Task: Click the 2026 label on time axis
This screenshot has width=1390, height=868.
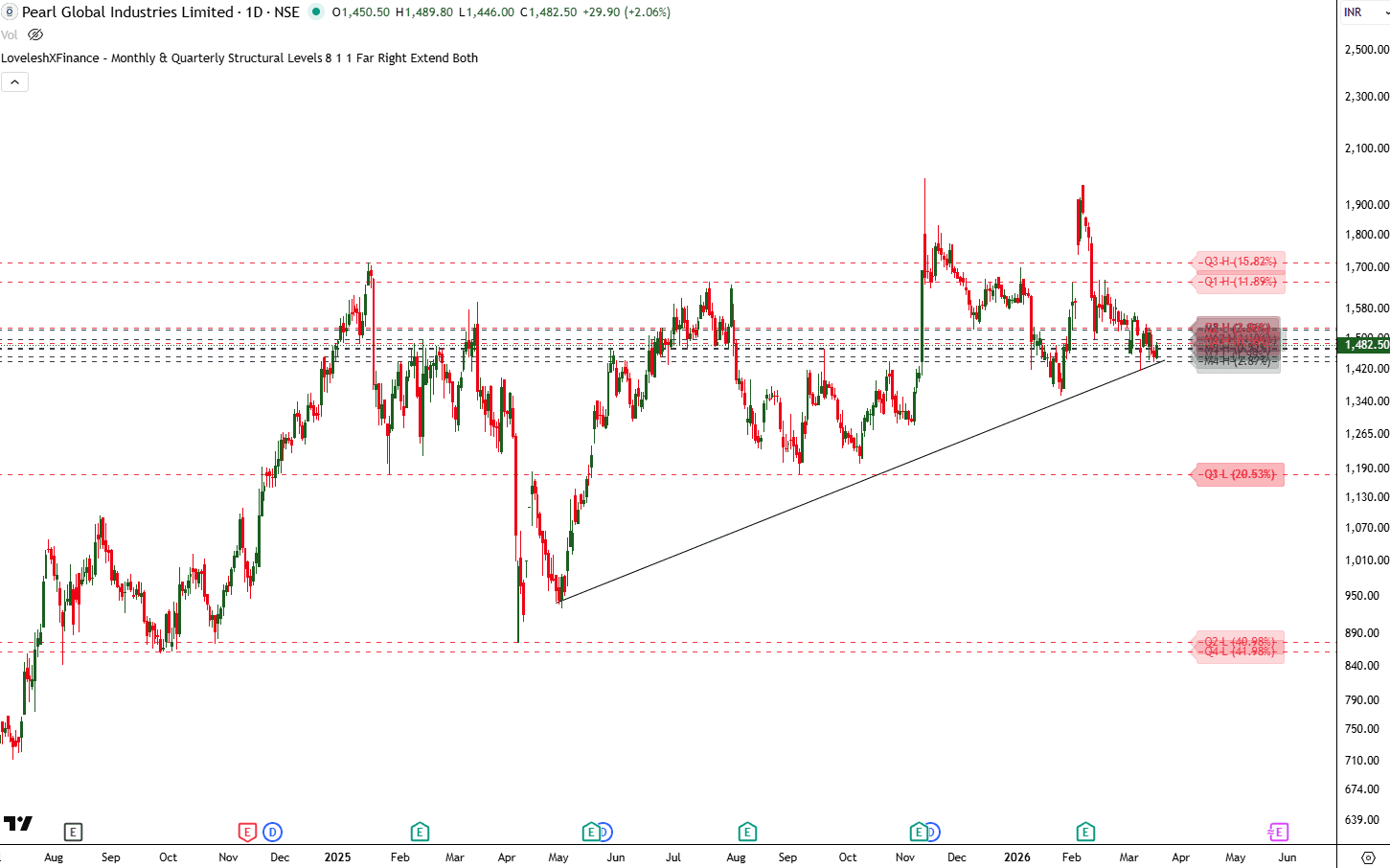Action: 1017,857
